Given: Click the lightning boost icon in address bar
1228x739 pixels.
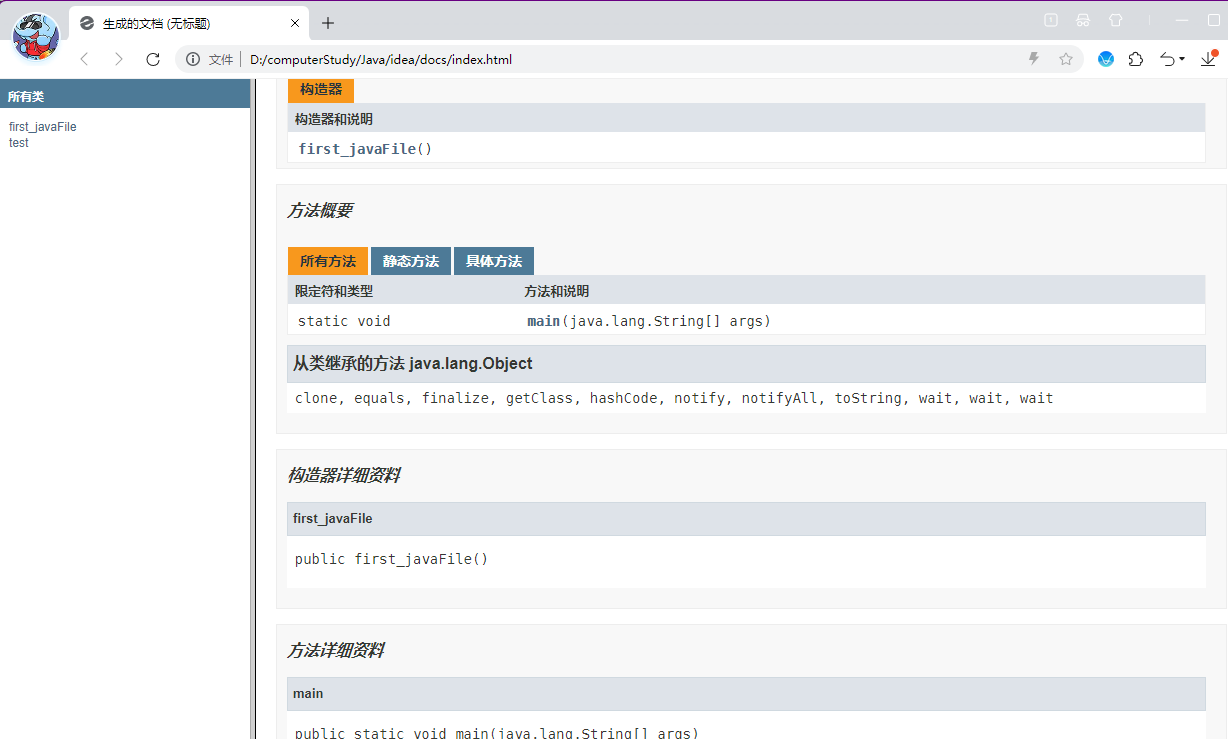Looking at the screenshot, I should [x=1033, y=59].
